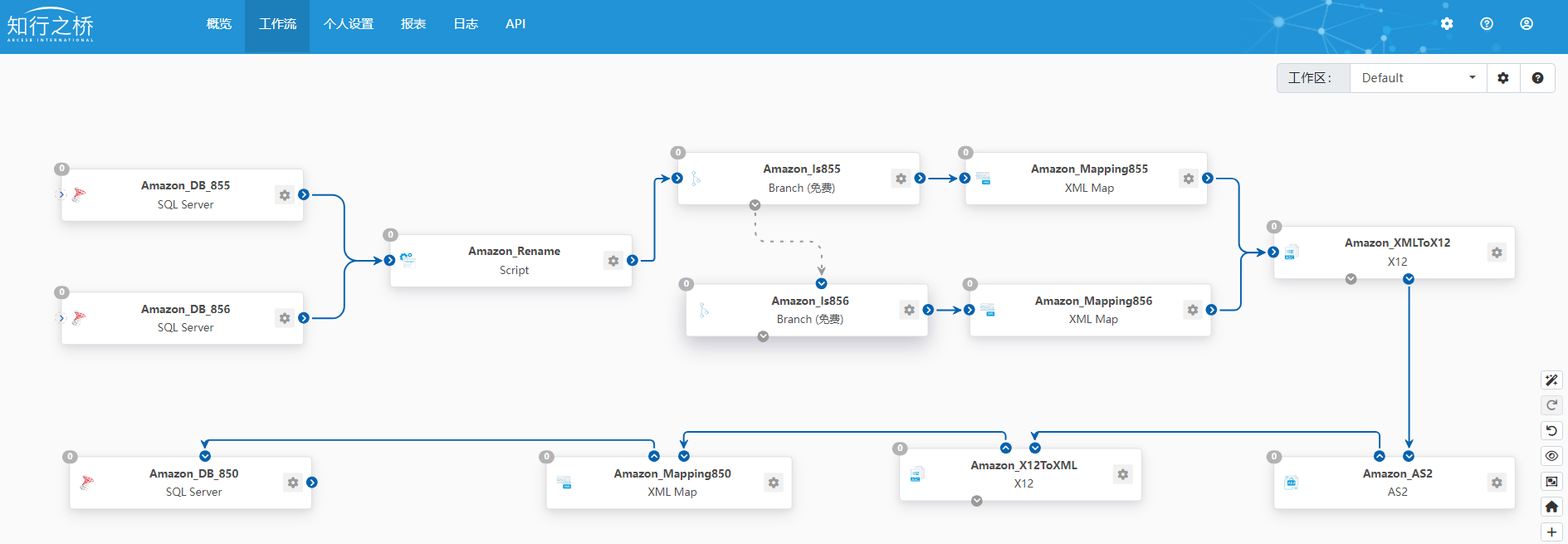Click the counter badge on Amazon_Rename
Viewport: 1568px width, 544px height.
tap(391, 235)
